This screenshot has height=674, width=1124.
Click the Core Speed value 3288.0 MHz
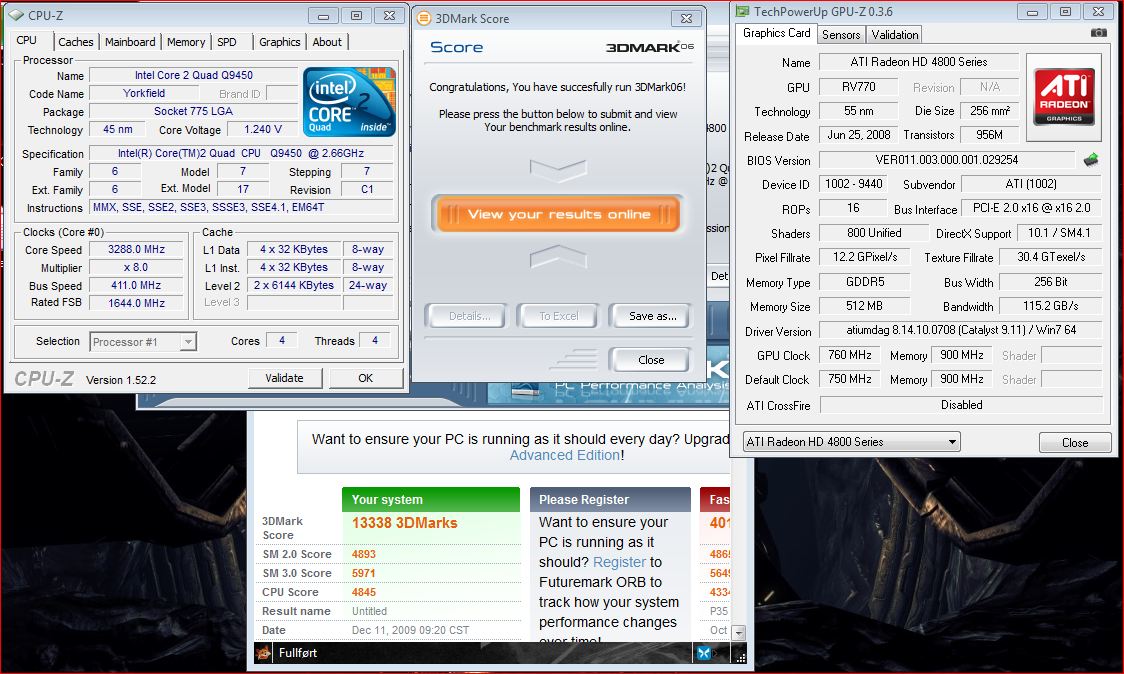pos(136,250)
